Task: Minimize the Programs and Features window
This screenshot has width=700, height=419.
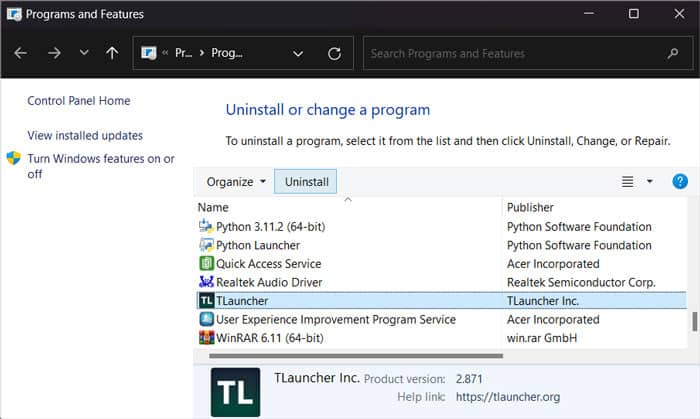Action: tap(589, 13)
